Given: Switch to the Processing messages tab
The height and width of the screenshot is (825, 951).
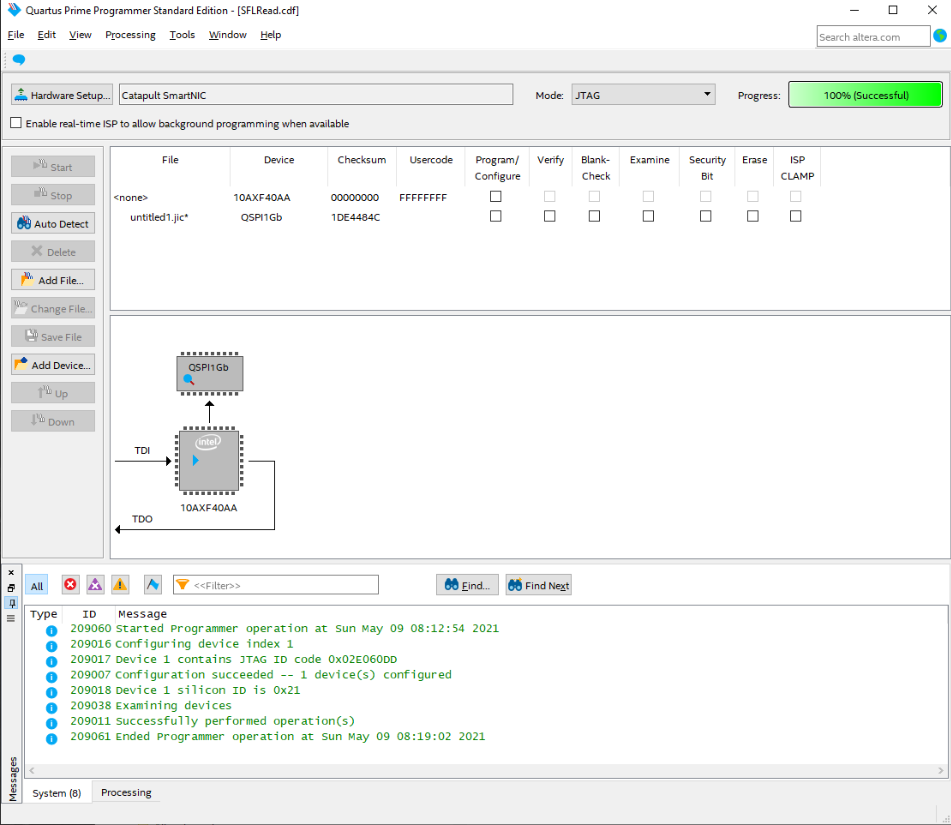Looking at the screenshot, I should 126,793.
